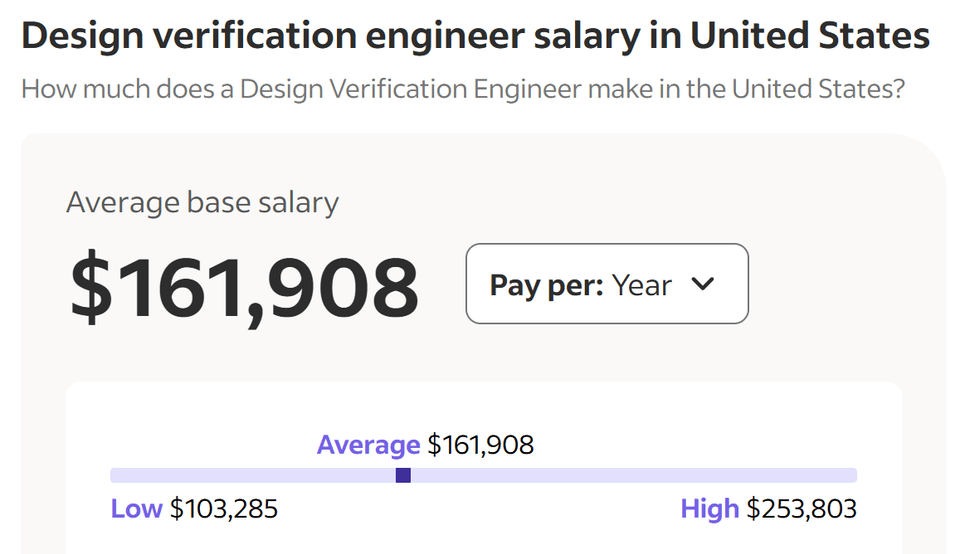The width and height of the screenshot is (960, 554).
Task: Click the purple Average label above bar
Action: (x=368, y=445)
